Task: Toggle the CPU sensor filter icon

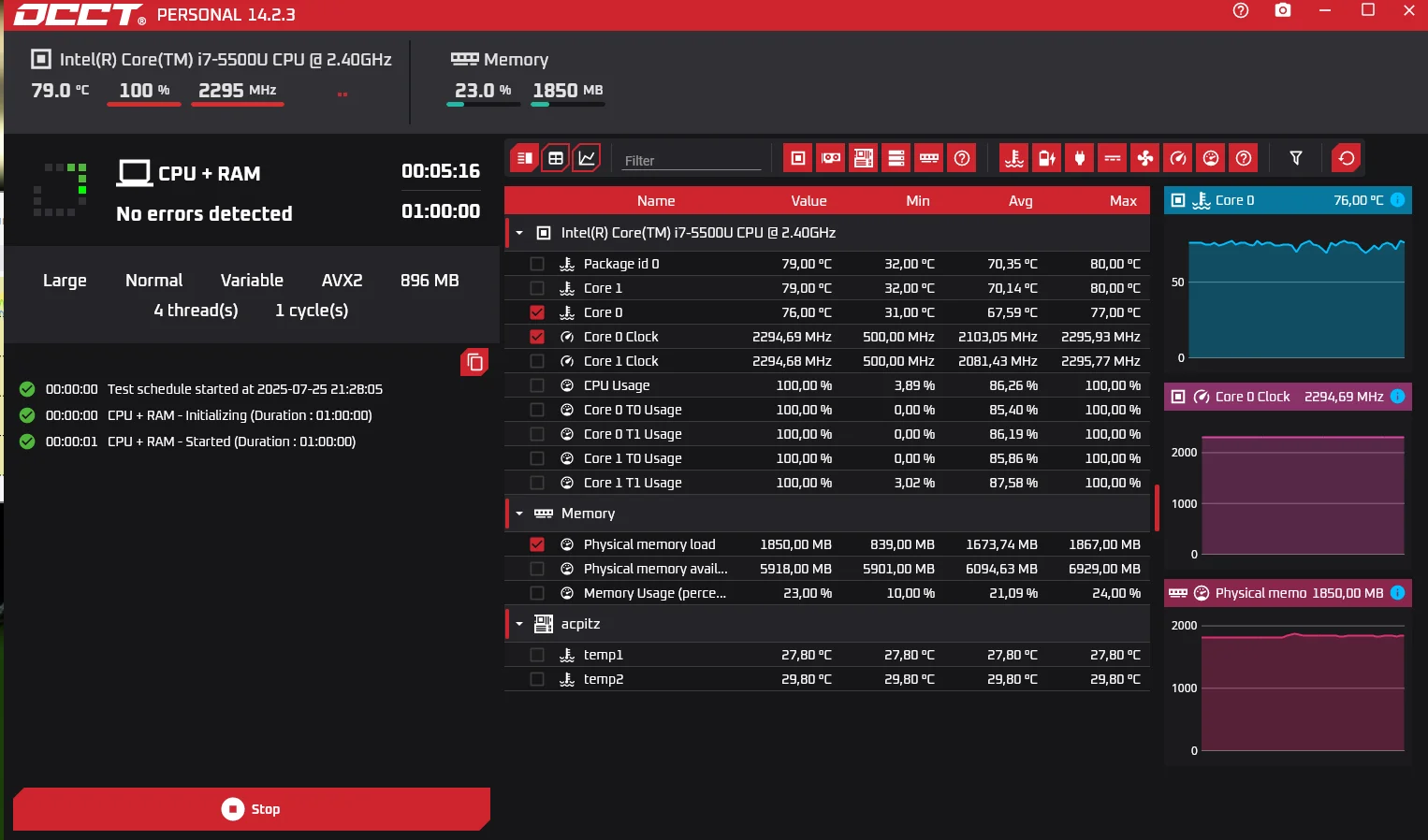Action: (x=798, y=158)
